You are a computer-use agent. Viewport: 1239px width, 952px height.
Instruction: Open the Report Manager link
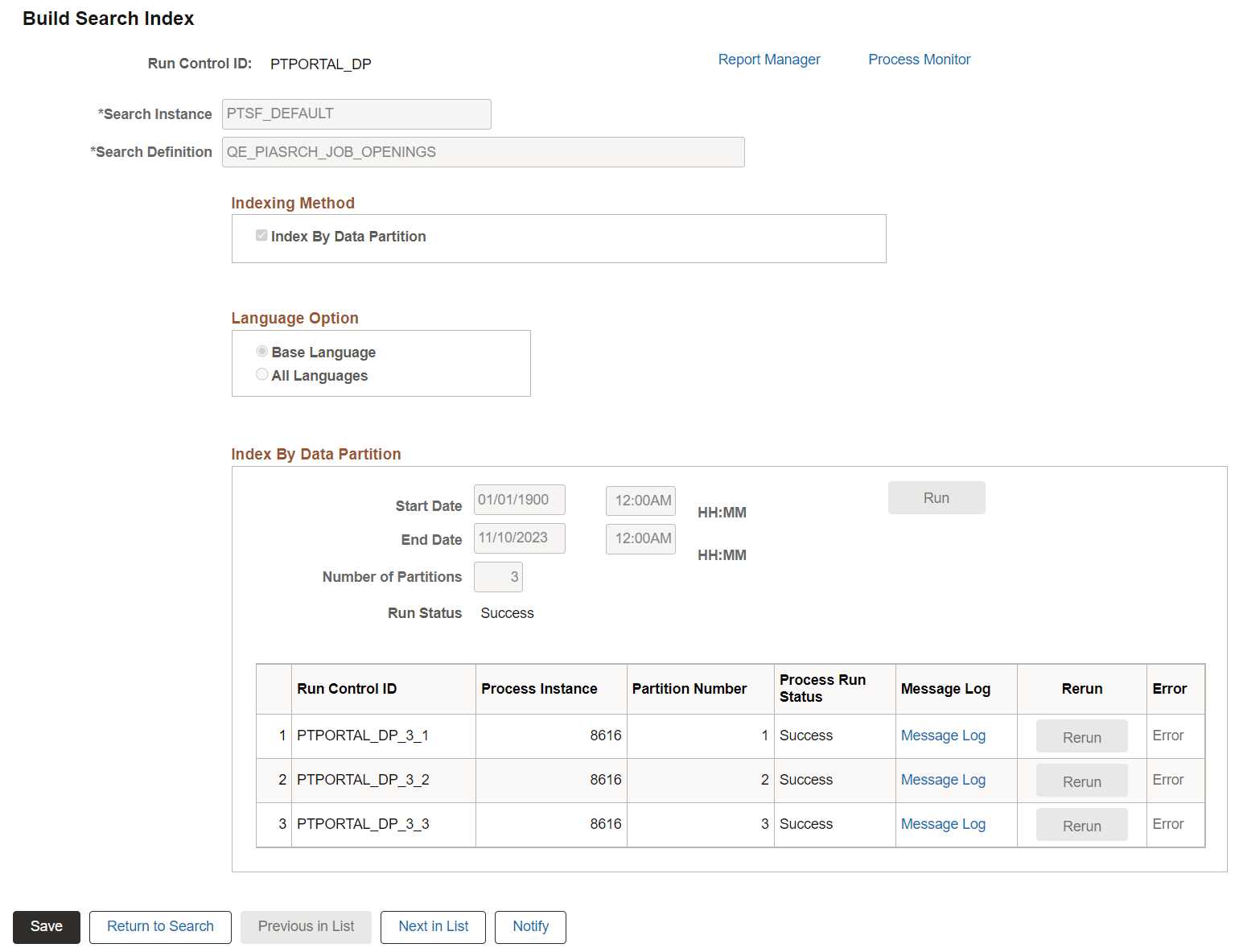(768, 59)
